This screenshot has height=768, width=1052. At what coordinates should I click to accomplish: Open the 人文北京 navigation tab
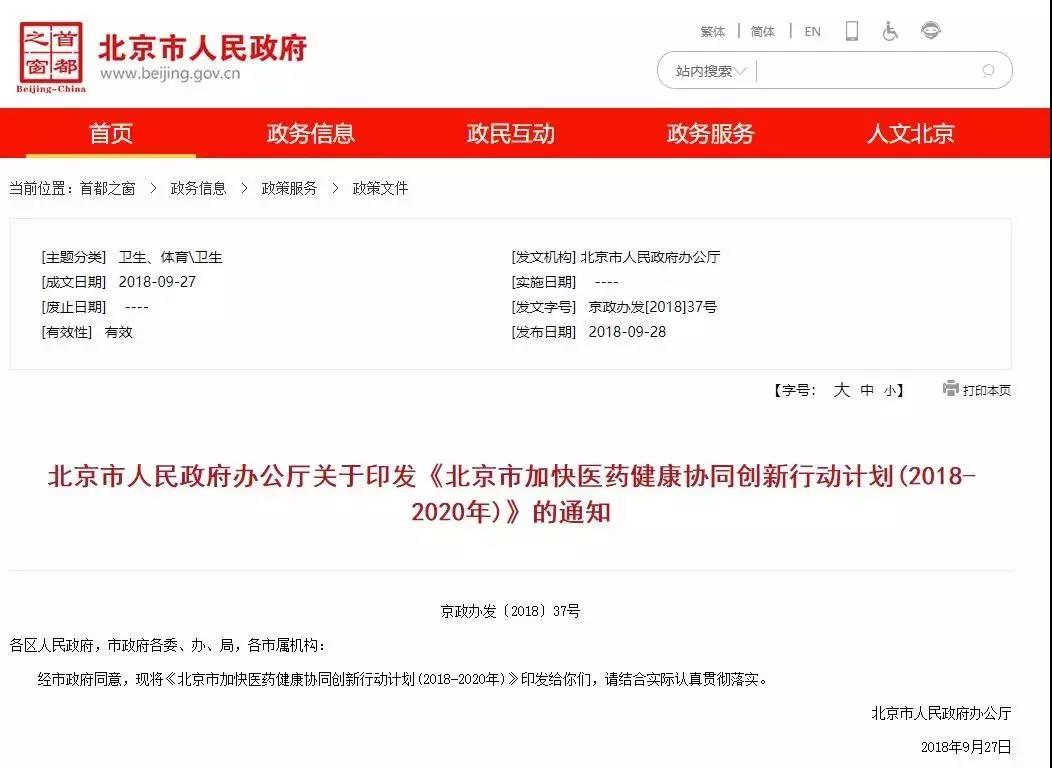click(x=910, y=133)
